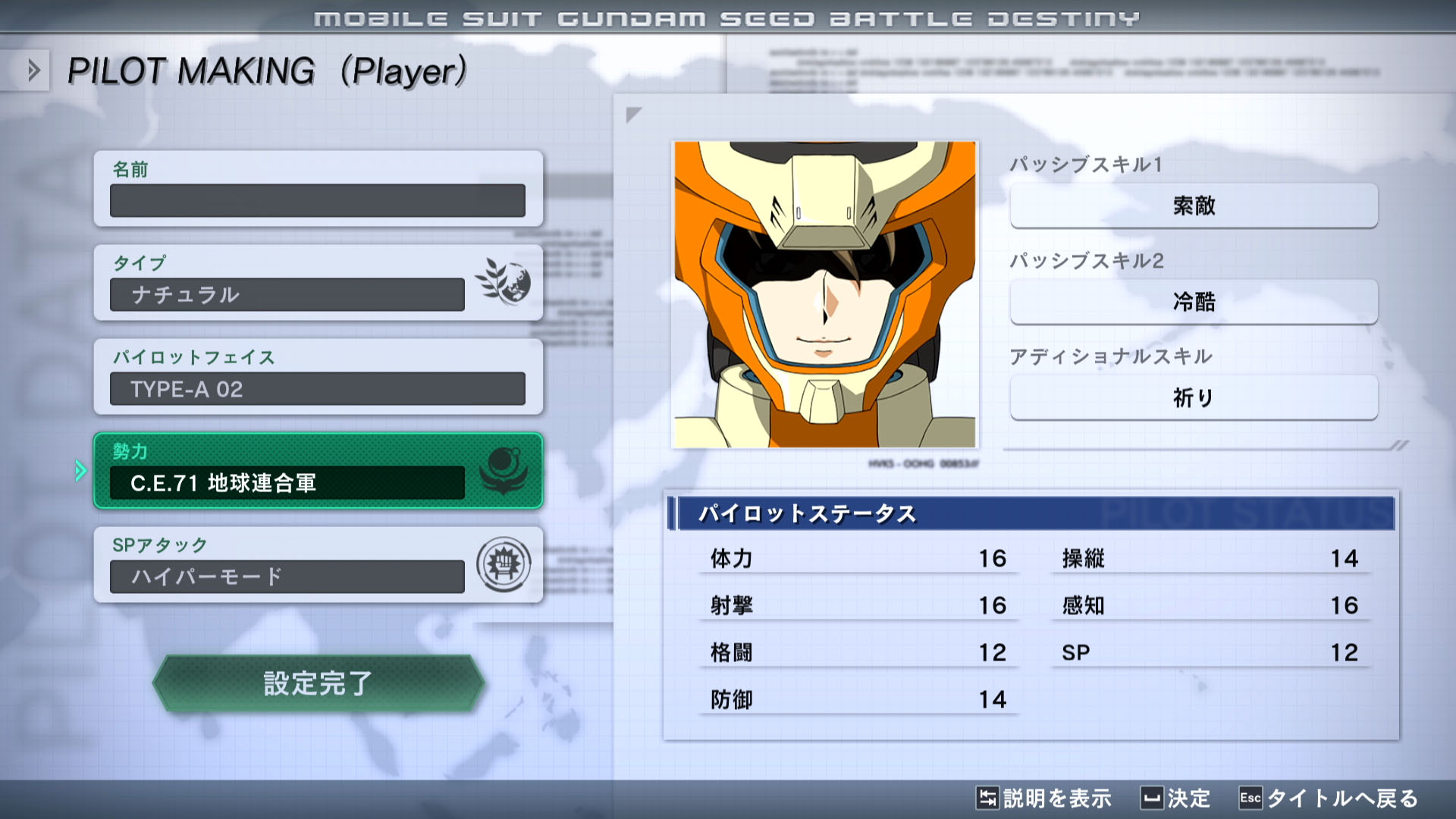Click the description toggle key icon

987,798
